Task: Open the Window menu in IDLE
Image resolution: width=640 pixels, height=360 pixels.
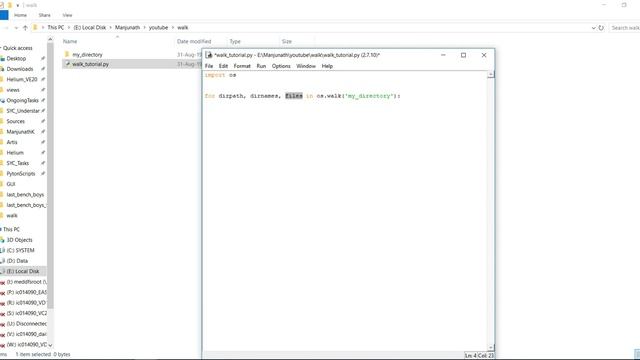Action: 306,66
